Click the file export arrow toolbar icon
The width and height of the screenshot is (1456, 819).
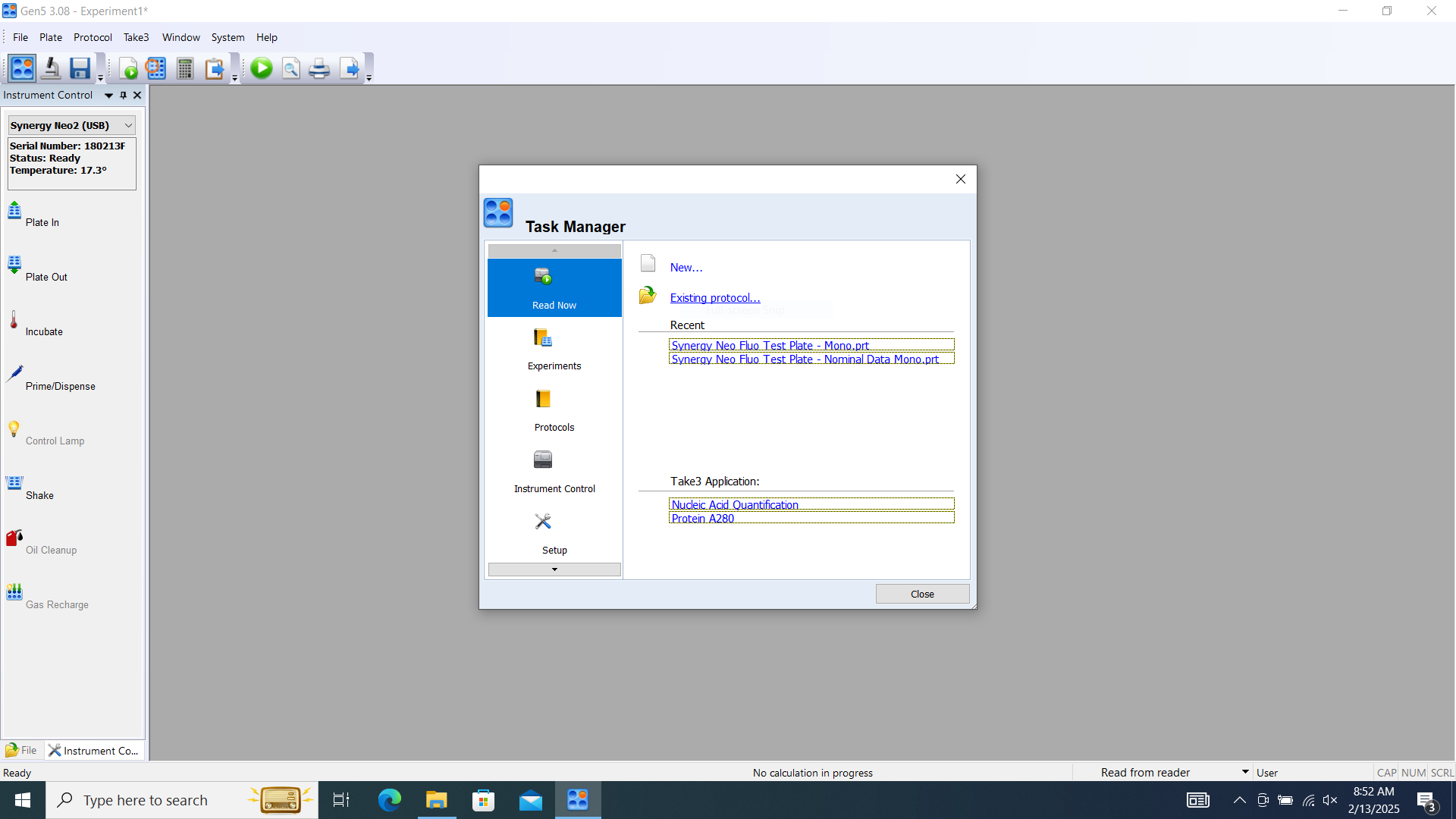[349, 69]
